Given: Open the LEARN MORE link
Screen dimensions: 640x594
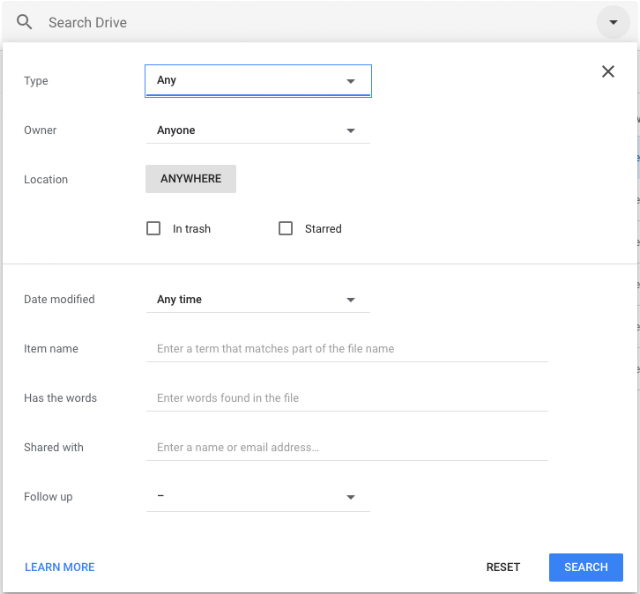Looking at the screenshot, I should pyautogui.click(x=60, y=567).
